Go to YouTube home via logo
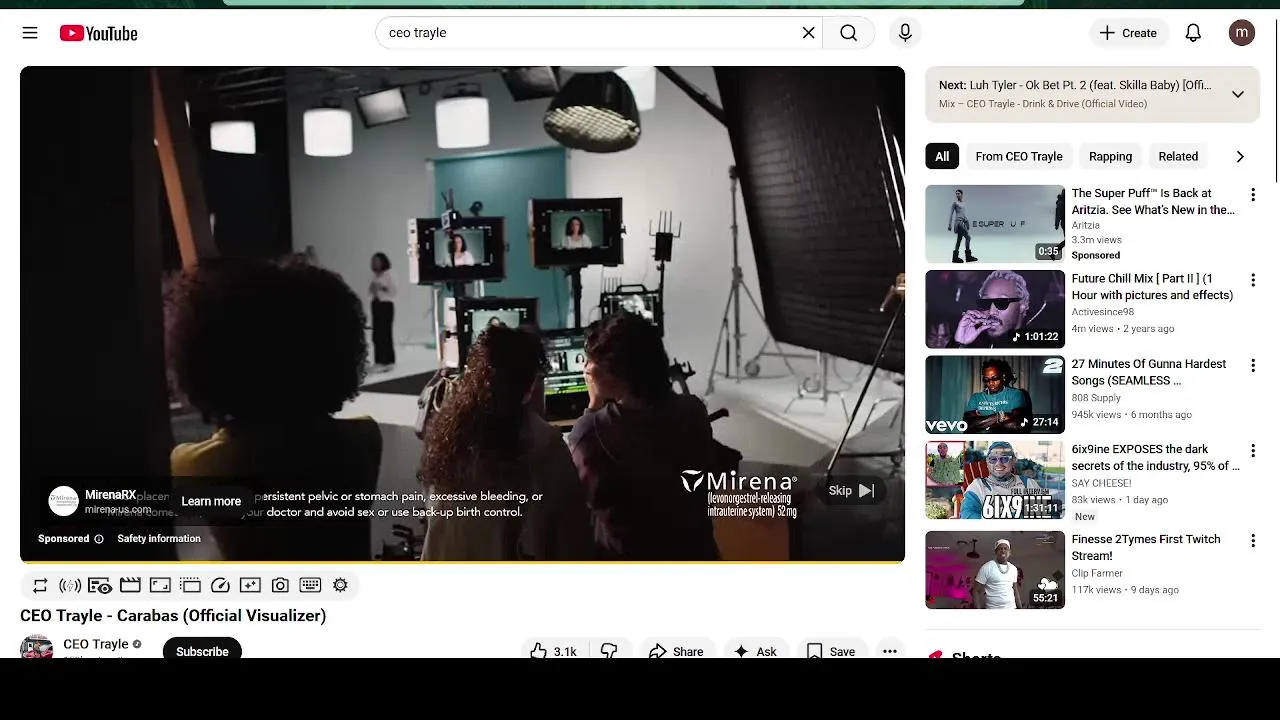1280x720 pixels. click(x=98, y=33)
